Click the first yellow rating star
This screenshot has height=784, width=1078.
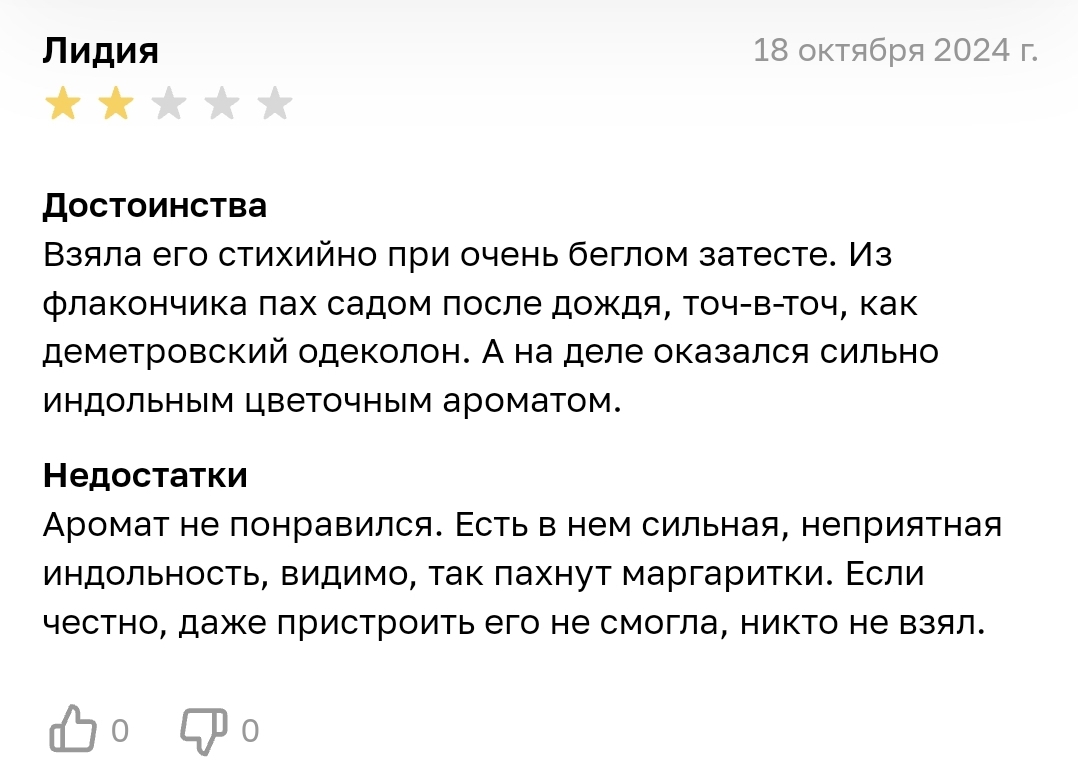(63, 103)
